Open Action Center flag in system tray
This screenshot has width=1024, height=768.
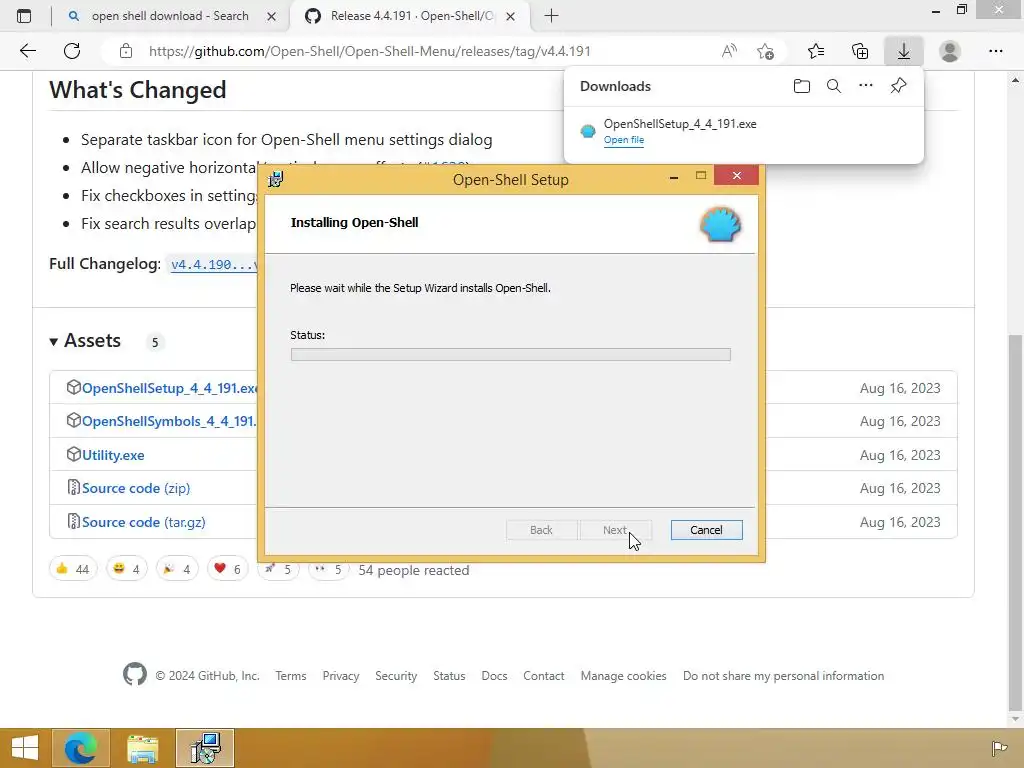click(999, 748)
